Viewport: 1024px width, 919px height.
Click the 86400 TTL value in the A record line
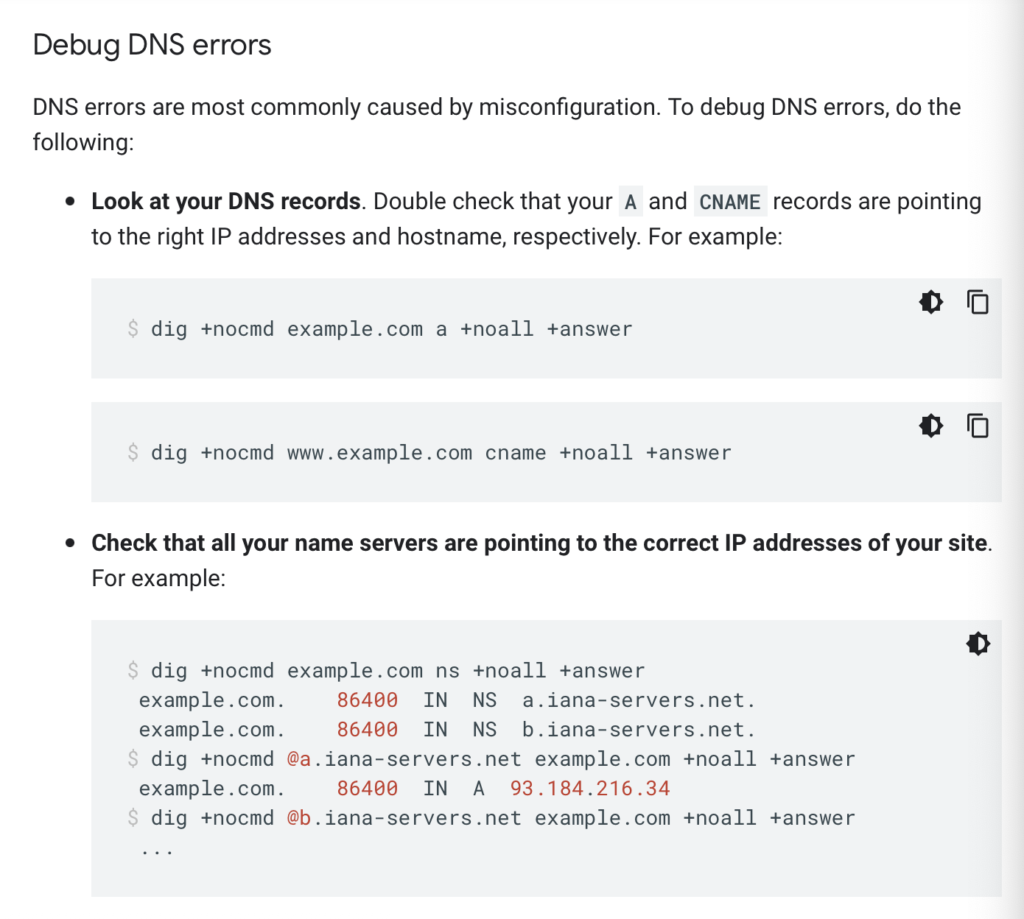(367, 788)
